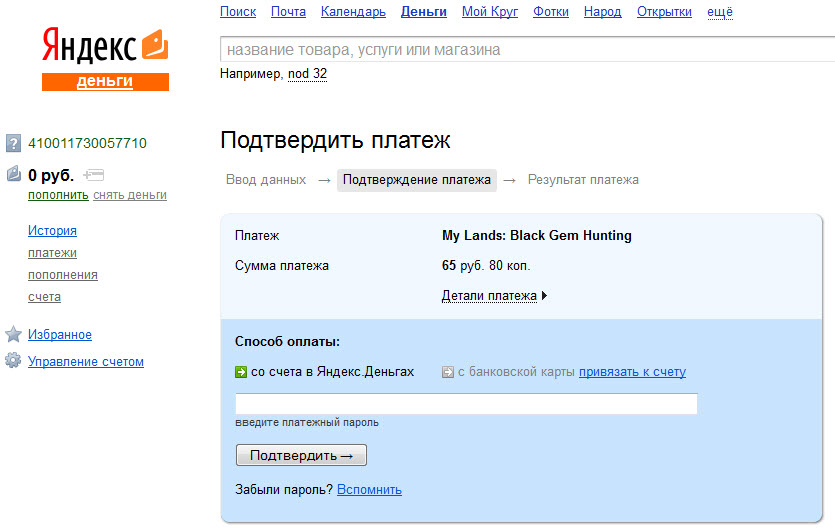The width and height of the screenshot is (835, 532).
Task: Focus the payment password input field
Action: (466, 404)
